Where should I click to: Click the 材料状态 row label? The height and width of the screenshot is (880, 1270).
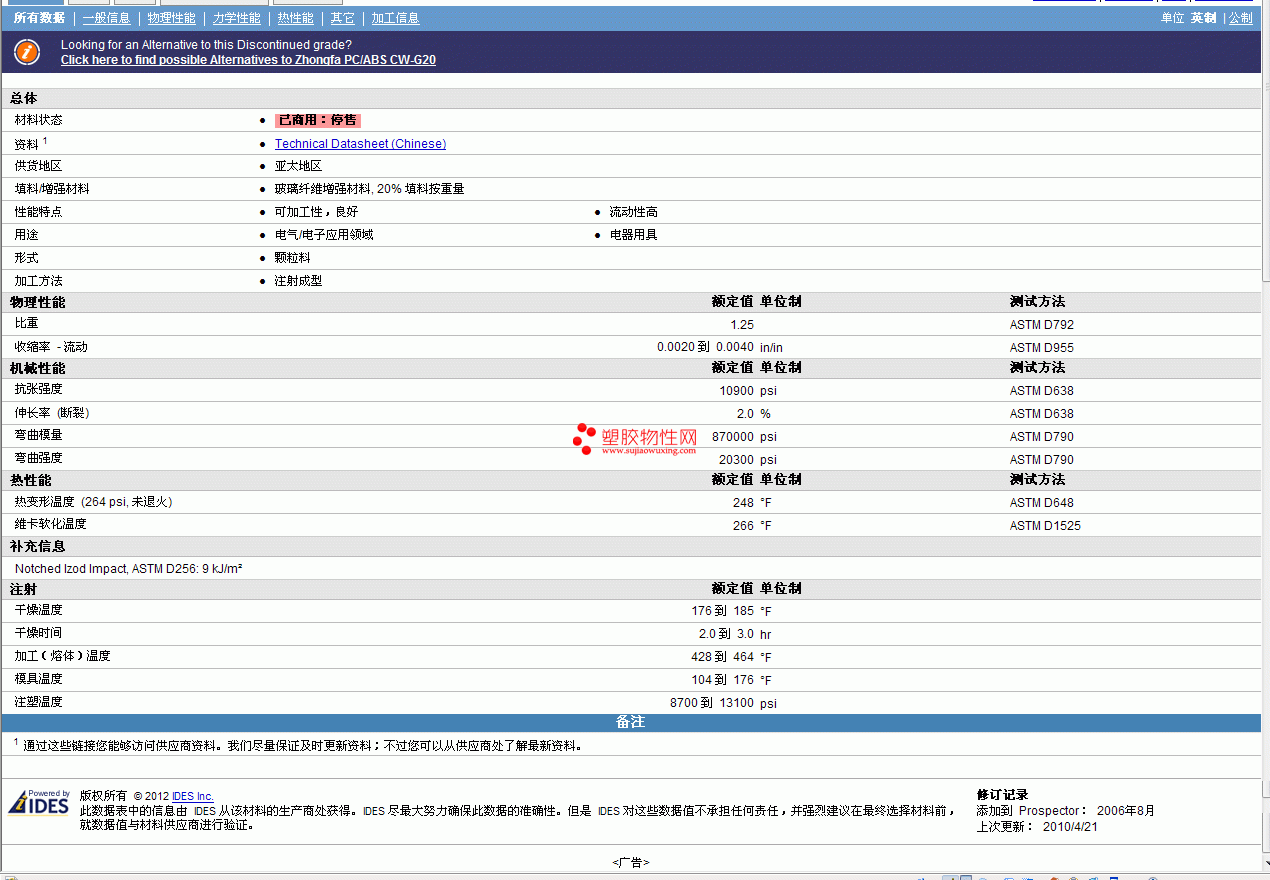[38, 120]
